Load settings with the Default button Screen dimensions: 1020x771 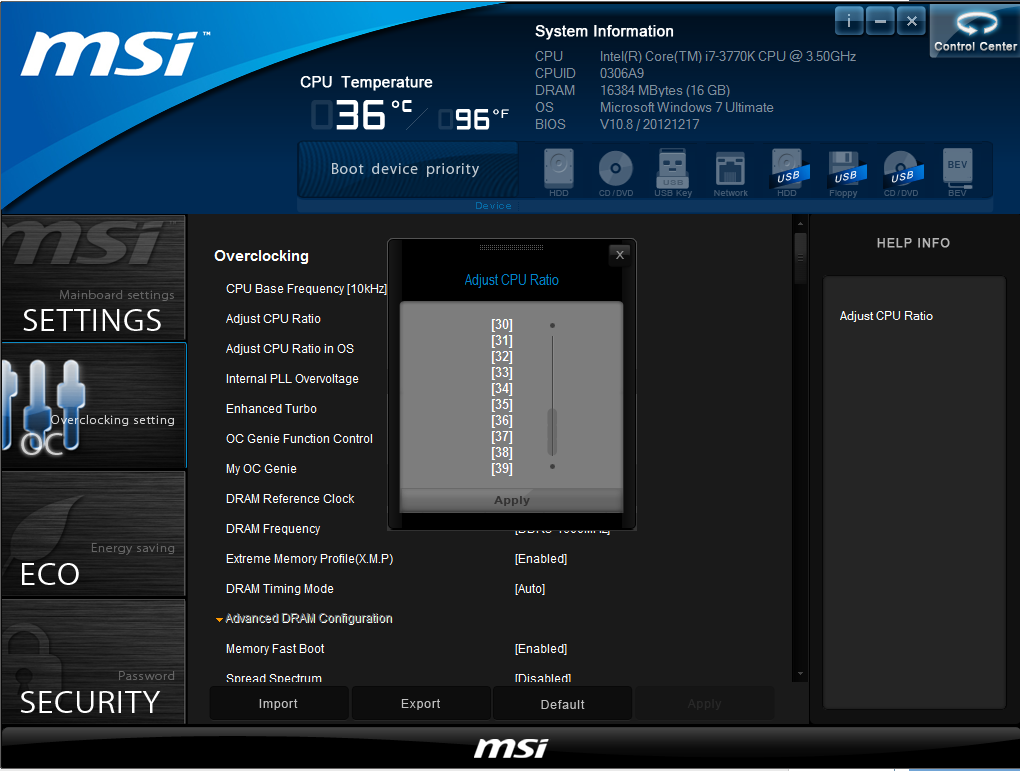pos(563,703)
